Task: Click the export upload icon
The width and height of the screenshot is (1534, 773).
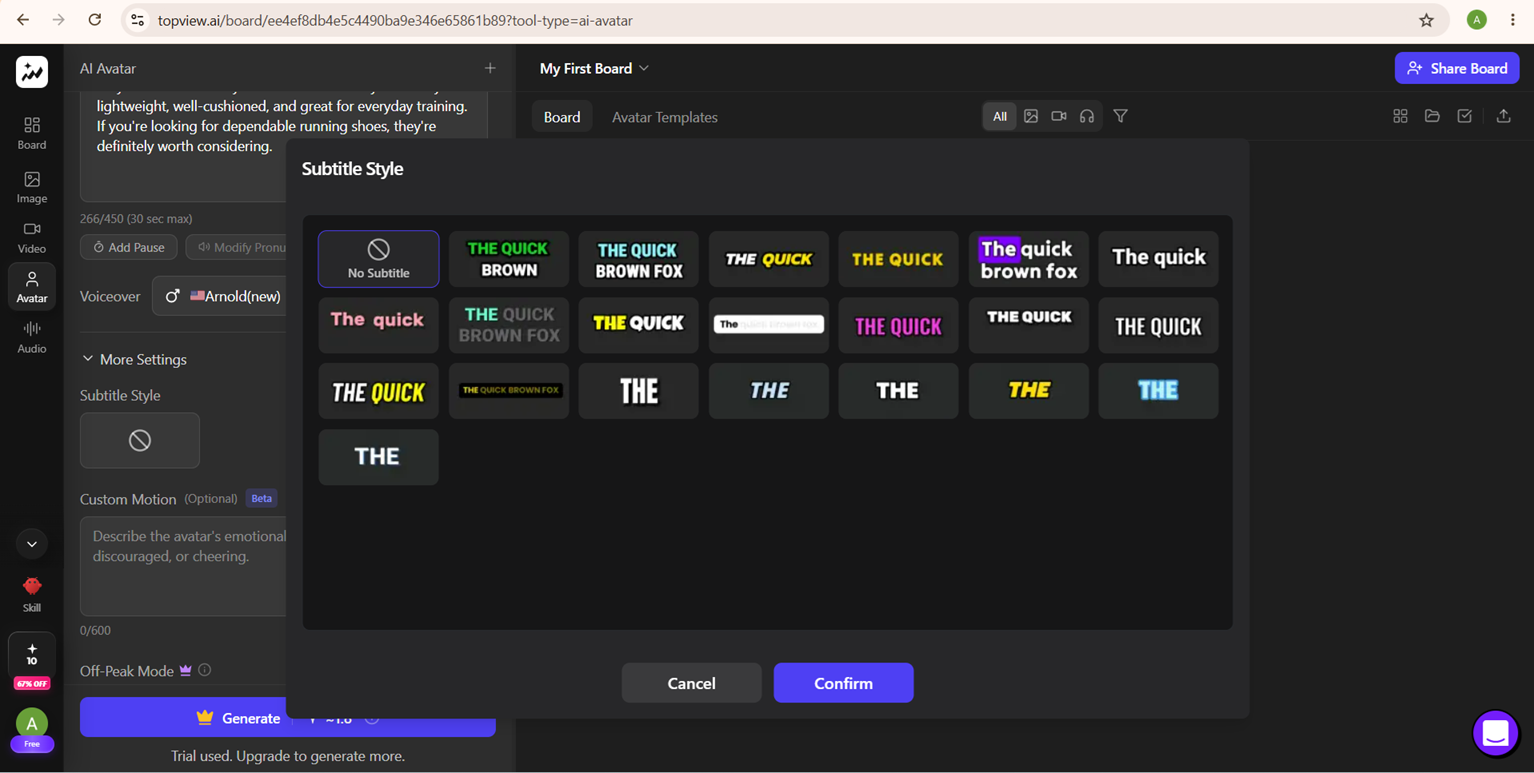Action: pos(1503,116)
